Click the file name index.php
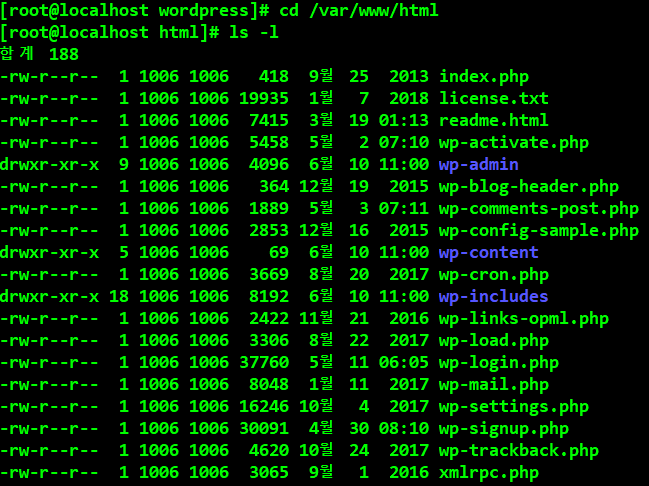649x486 pixels. tap(484, 77)
